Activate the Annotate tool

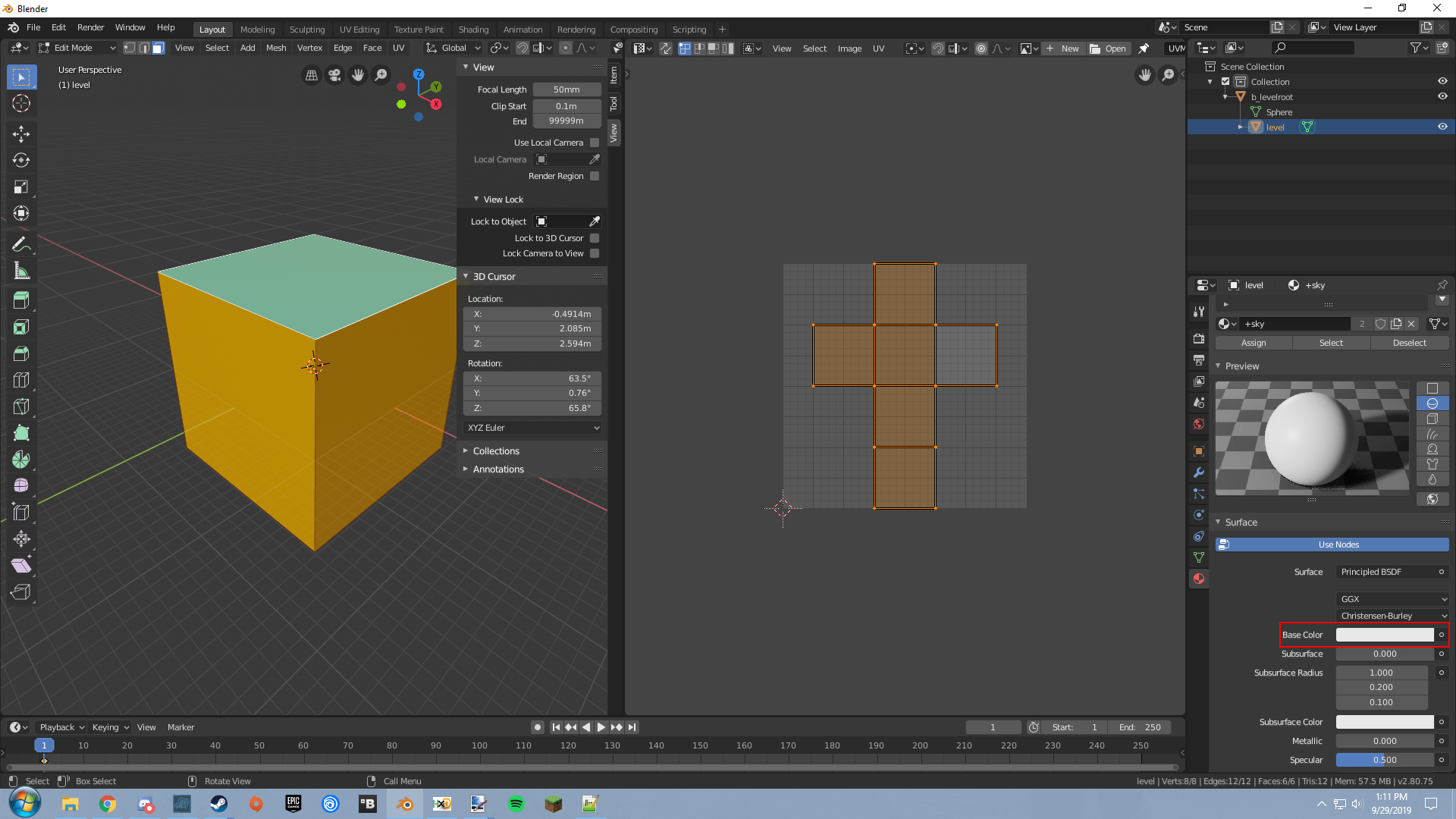coord(21,243)
